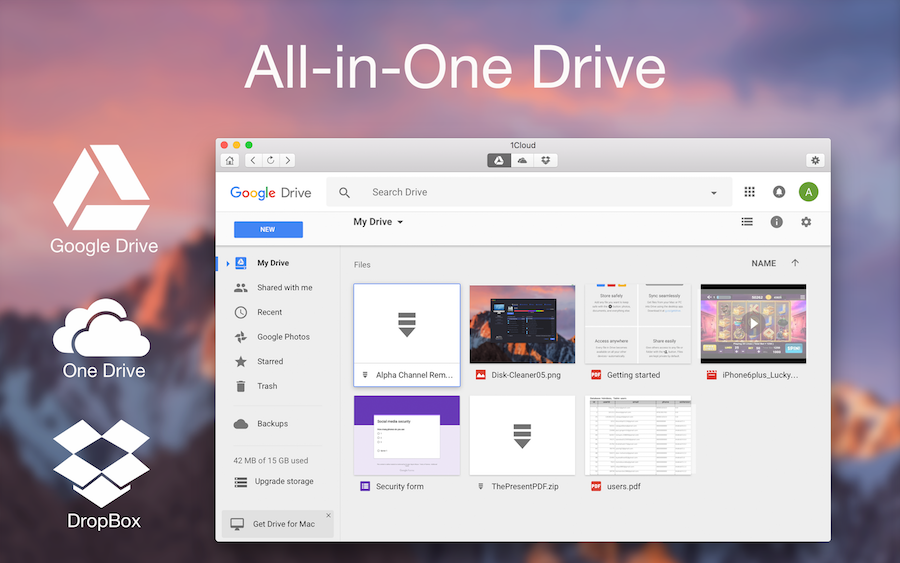This screenshot has width=900, height=563.
Task: Click the users.pdf red PDF type icon
Action: pos(596,487)
